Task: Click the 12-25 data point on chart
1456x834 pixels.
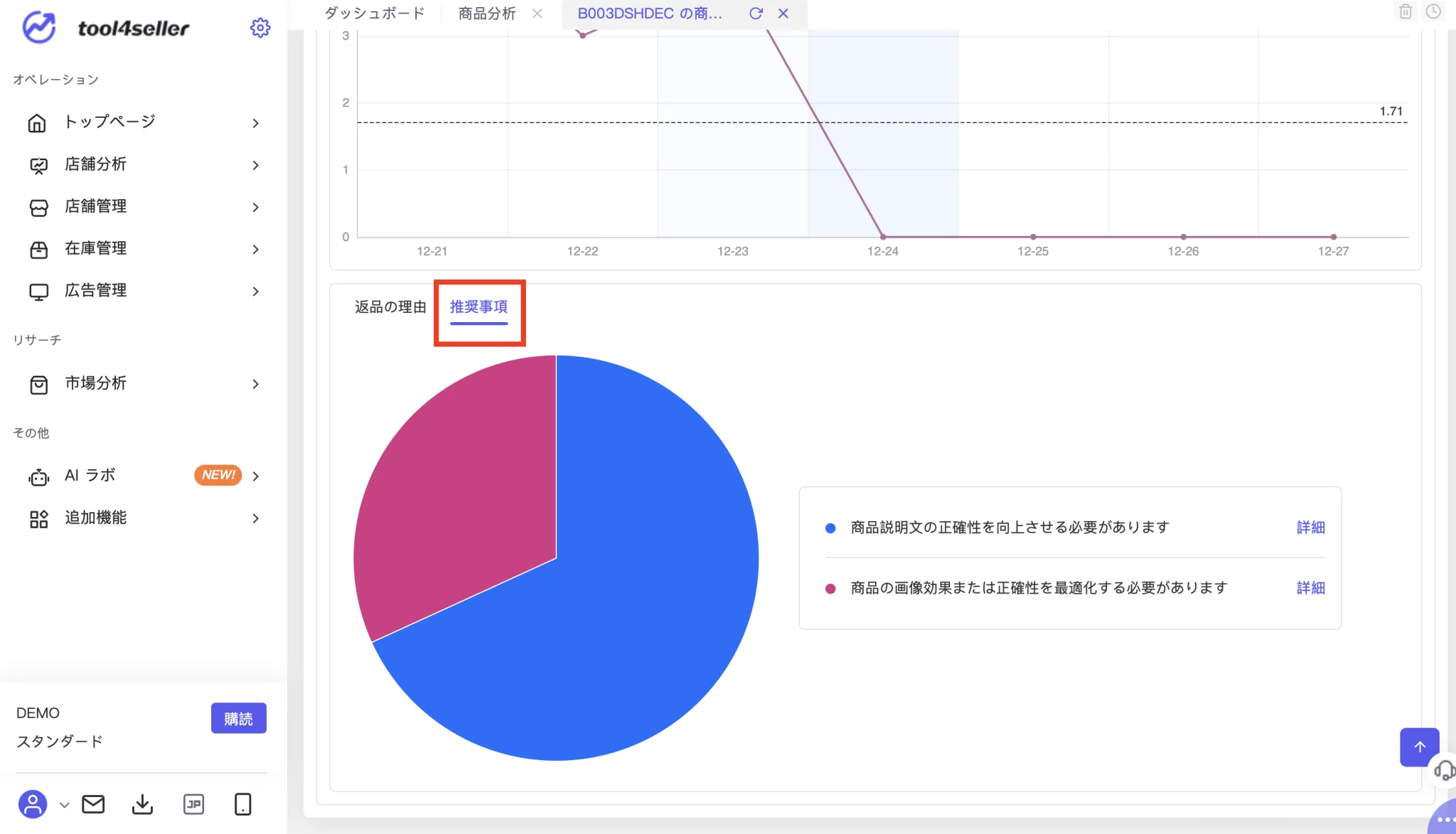Action: (x=1033, y=237)
